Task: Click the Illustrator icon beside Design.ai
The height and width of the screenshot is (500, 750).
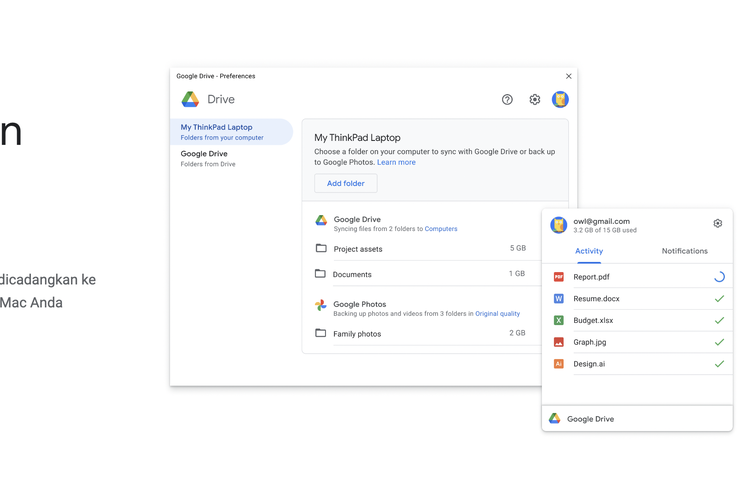Action: [x=559, y=364]
